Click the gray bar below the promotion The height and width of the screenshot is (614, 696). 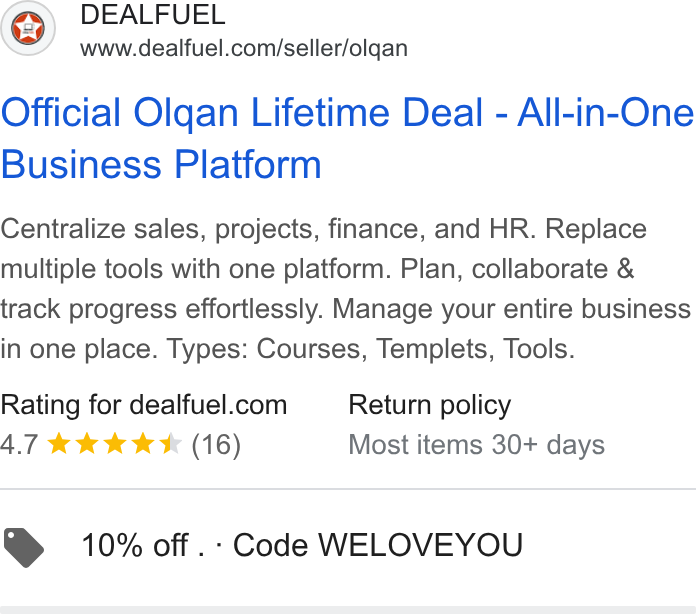click(x=348, y=610)
